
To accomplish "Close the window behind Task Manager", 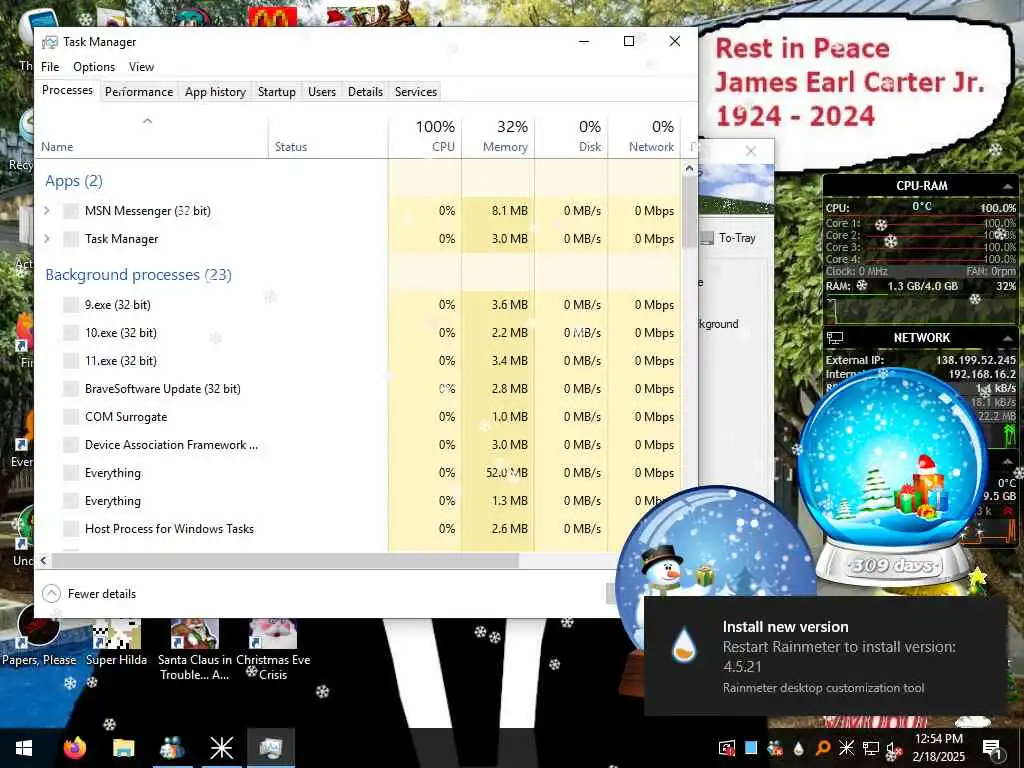I will pos(751,152).
